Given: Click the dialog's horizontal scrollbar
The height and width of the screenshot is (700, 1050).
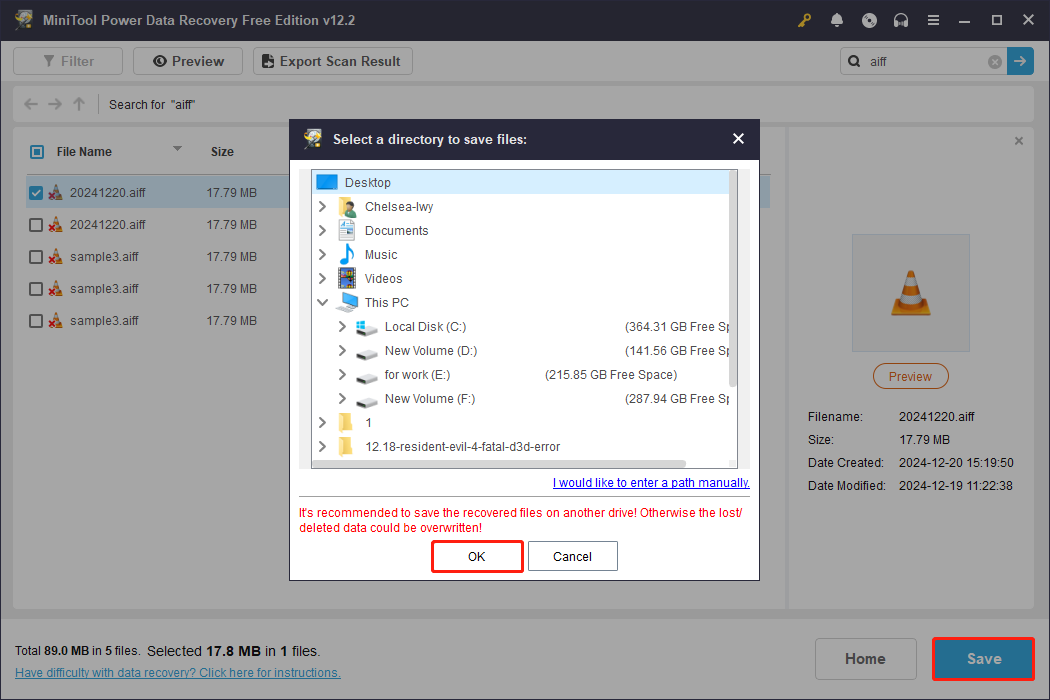Looking at the screenshot, I should (x=500, y=464).
